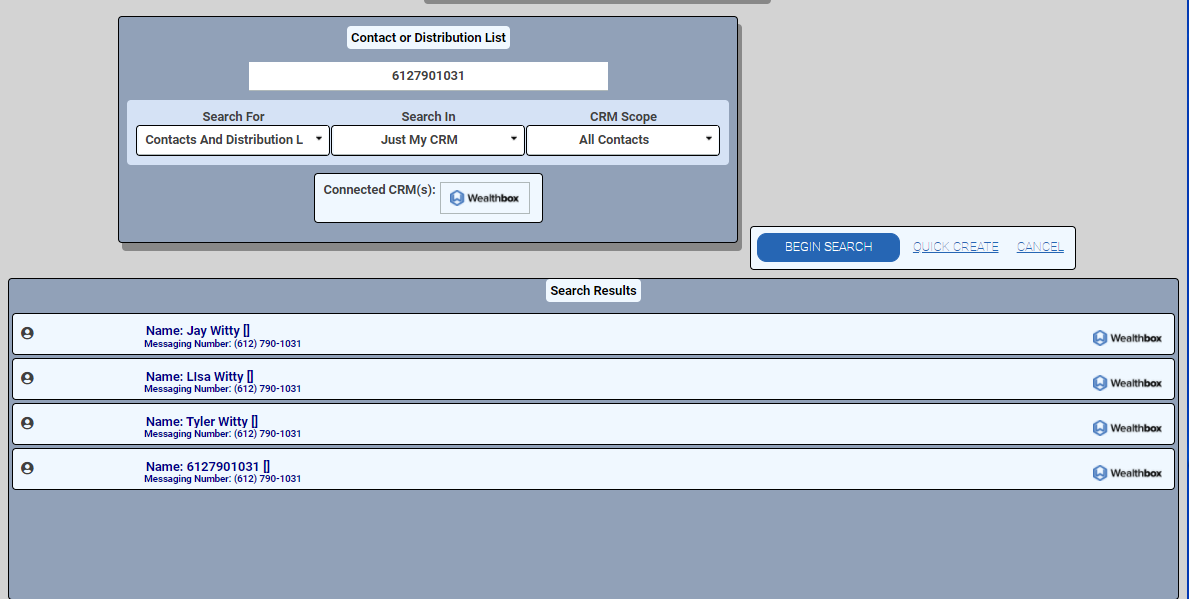The height and width of the screenshot is (599, 1189).
Task: Click the person icon beside 6127901031 contact
Action: pyautogui.click(x=27, y=468)
